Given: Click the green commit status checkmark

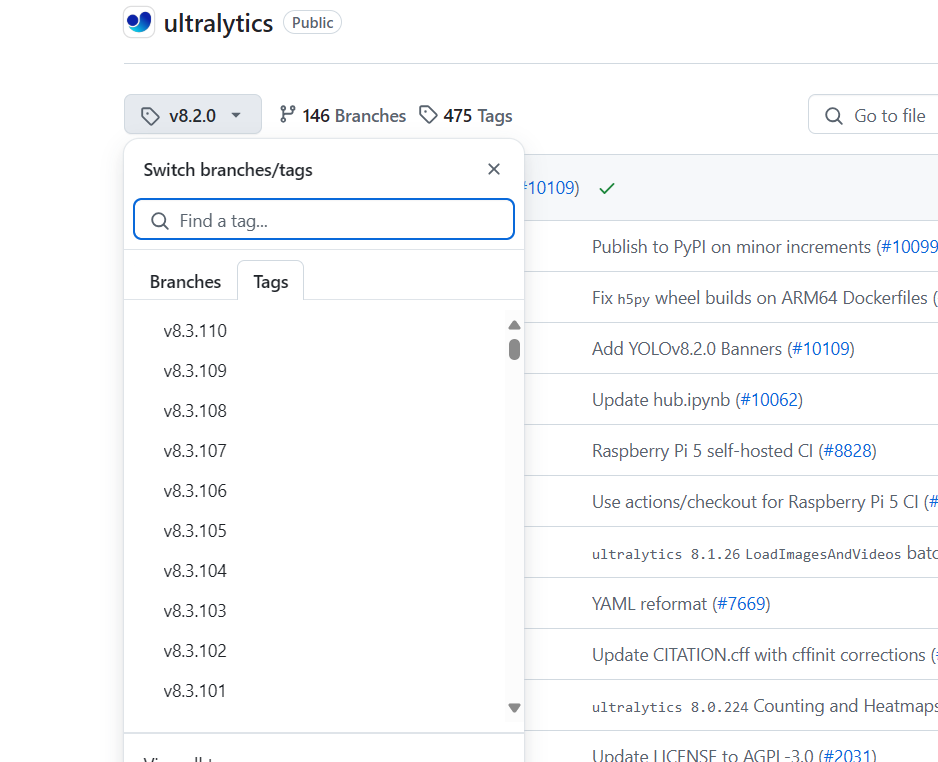Looking at the screenshot, I should [607, 188].
